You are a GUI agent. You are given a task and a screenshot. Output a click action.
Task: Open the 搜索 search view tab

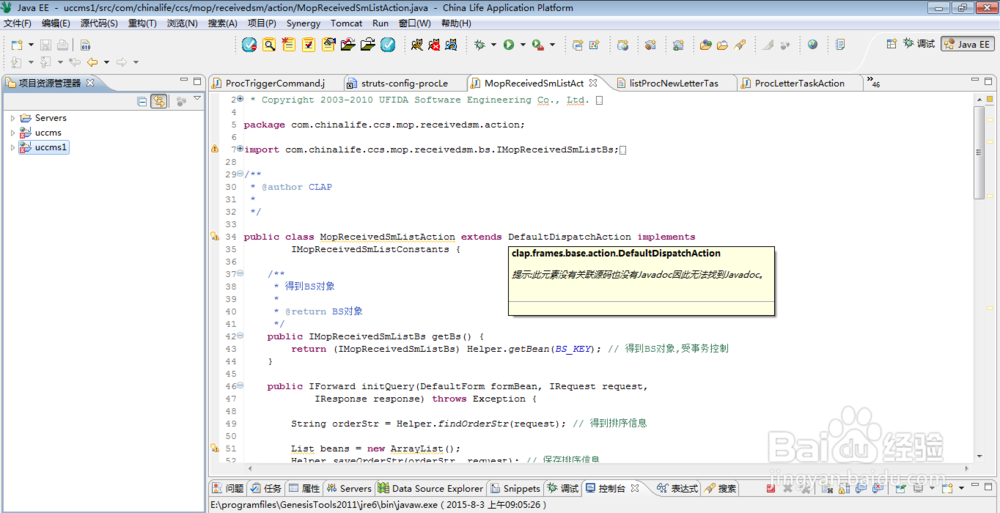[x=721, y=488]
